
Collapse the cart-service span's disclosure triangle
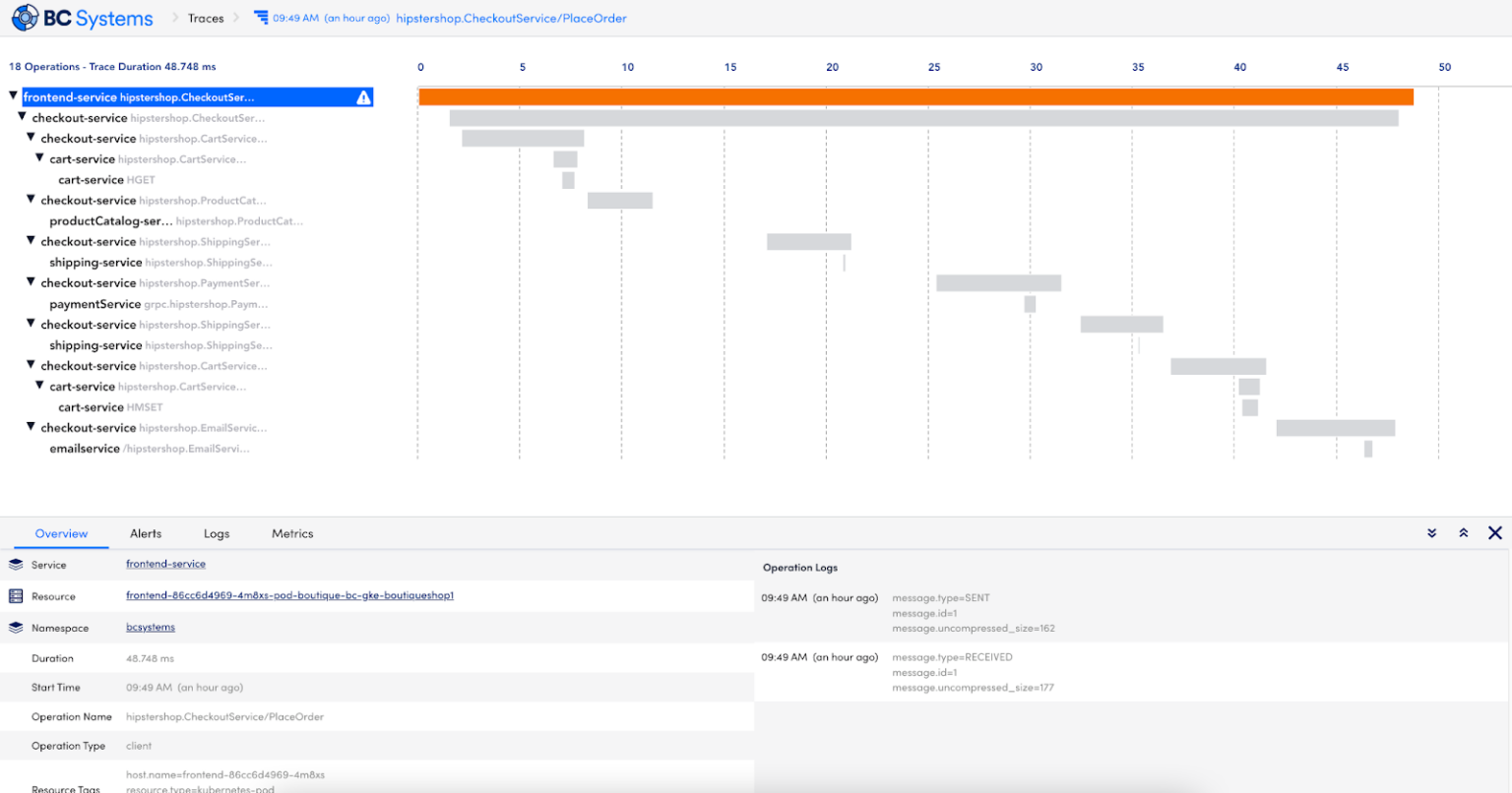tap(40, 158)
